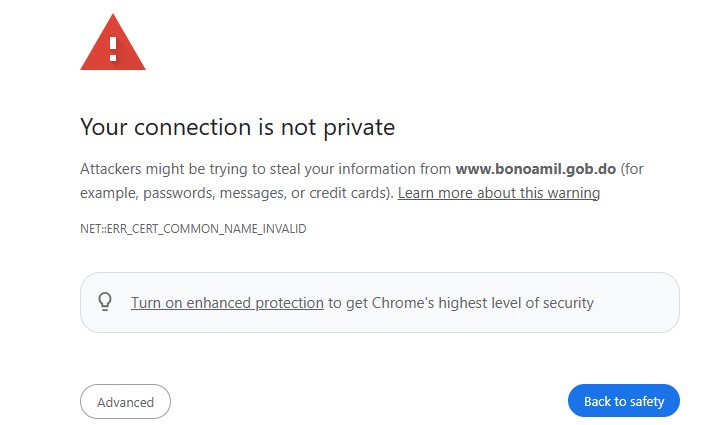Screen dimensions: 720x425
Task: Click the word "private" in the heading
Action: (x=361, y=127)
